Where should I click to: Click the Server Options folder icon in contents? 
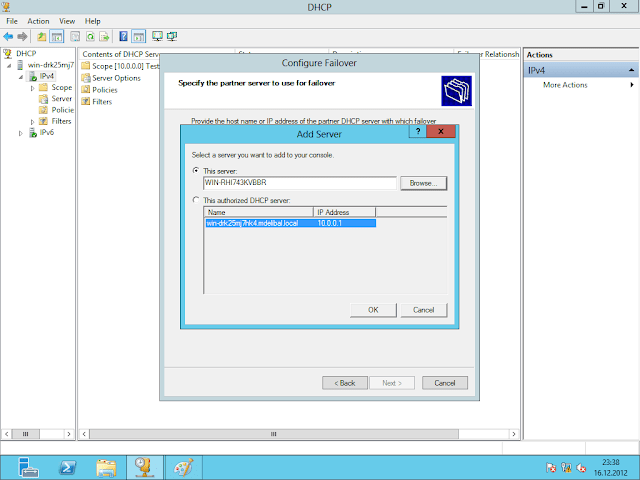pos(86,78)
